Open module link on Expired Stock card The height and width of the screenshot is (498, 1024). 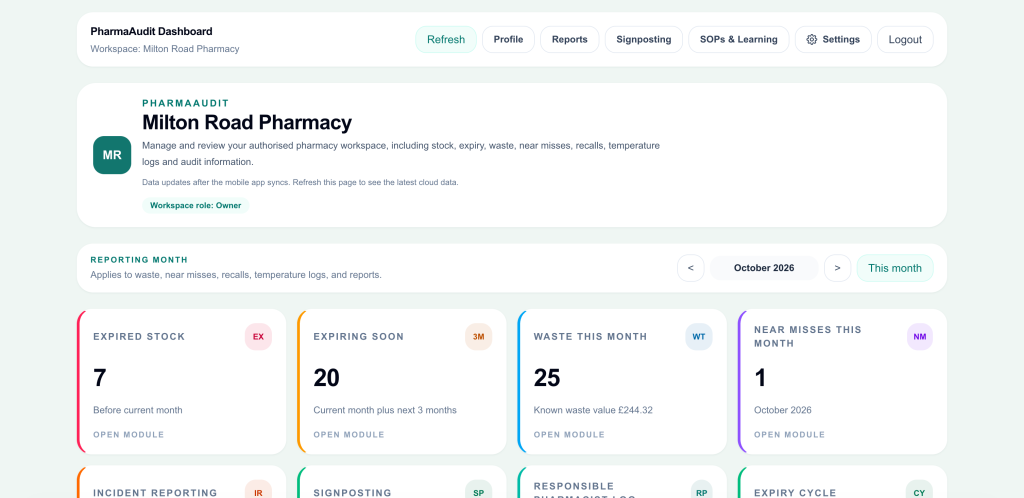coord(129,435)
